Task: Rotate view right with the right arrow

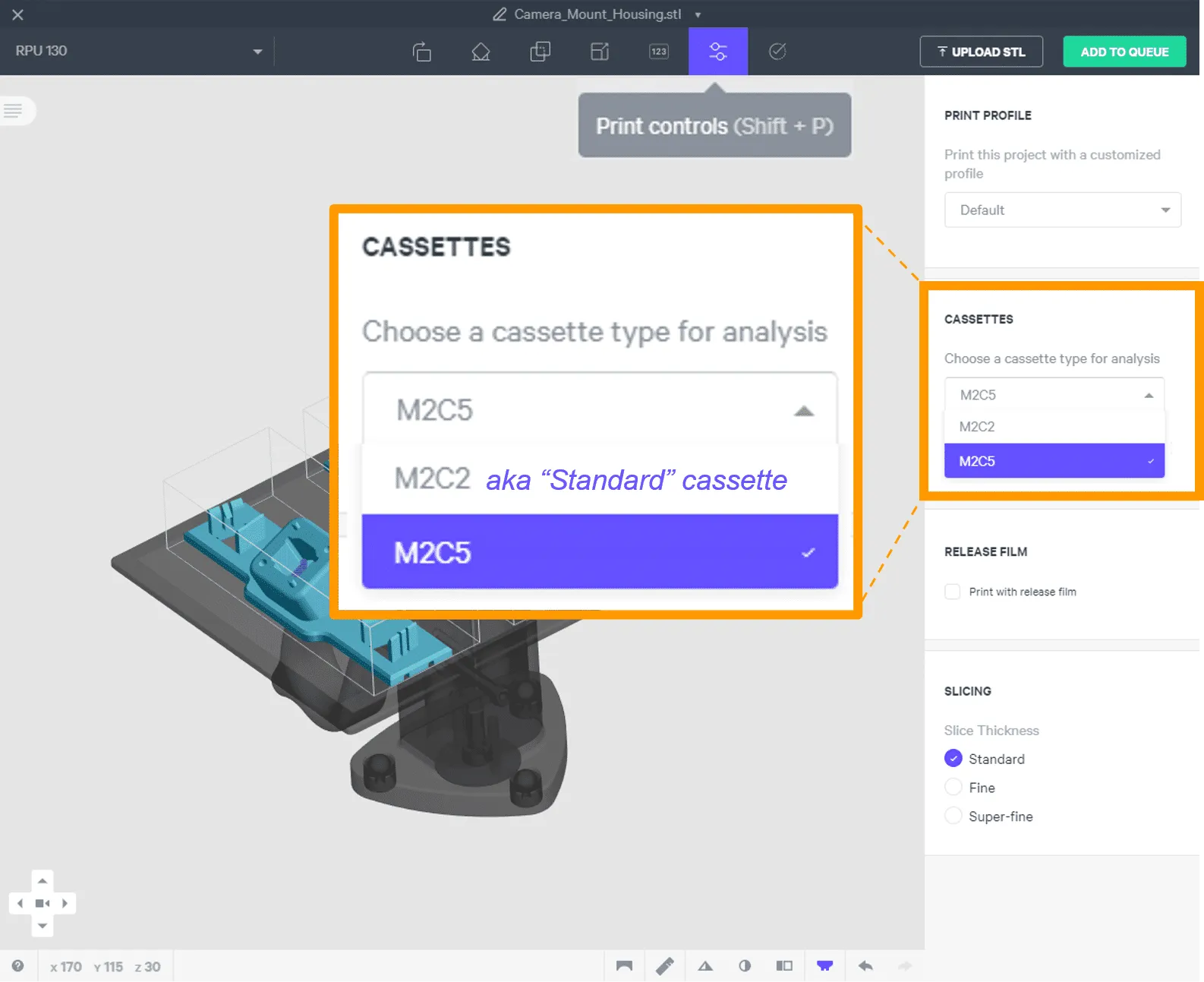Action: click(x=65, y=904)
